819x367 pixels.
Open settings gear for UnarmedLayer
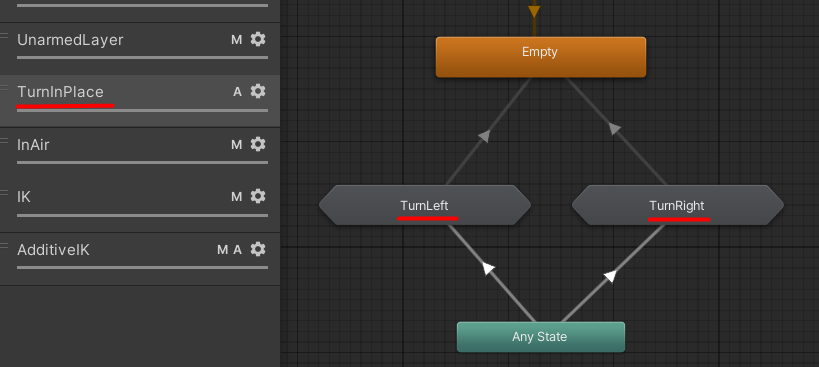coord(258,39)
